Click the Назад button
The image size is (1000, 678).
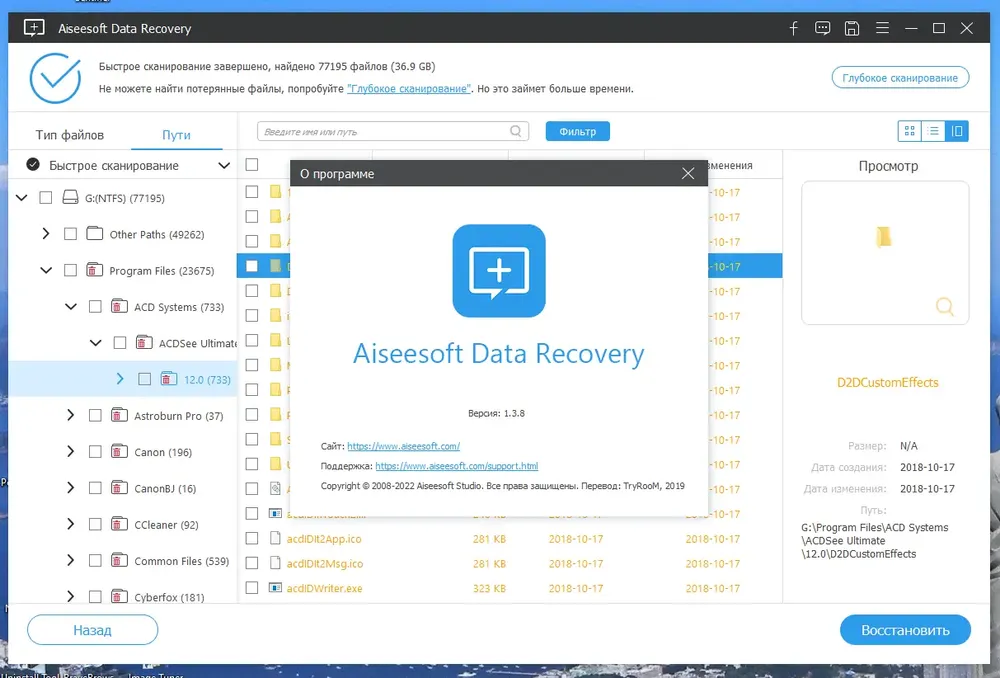[x=92, y=630]
